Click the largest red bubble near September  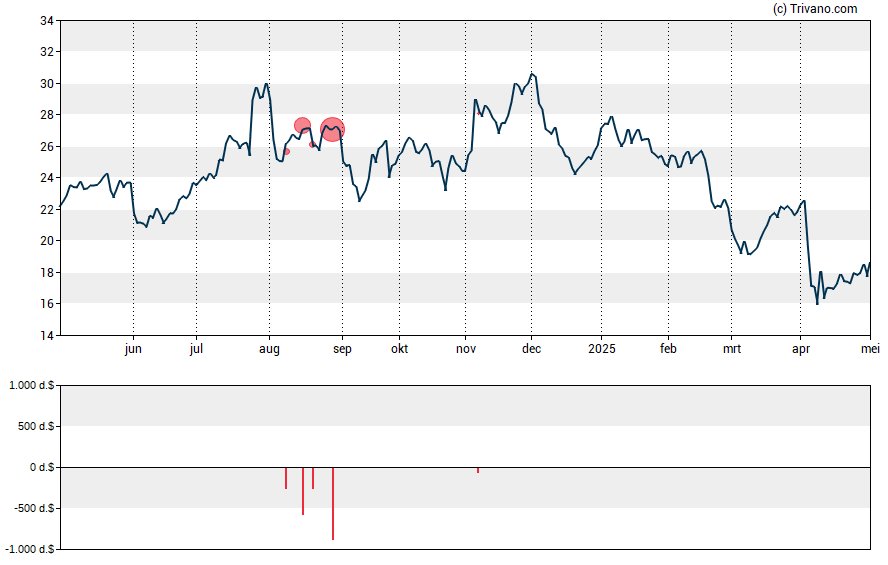[332, 130]
